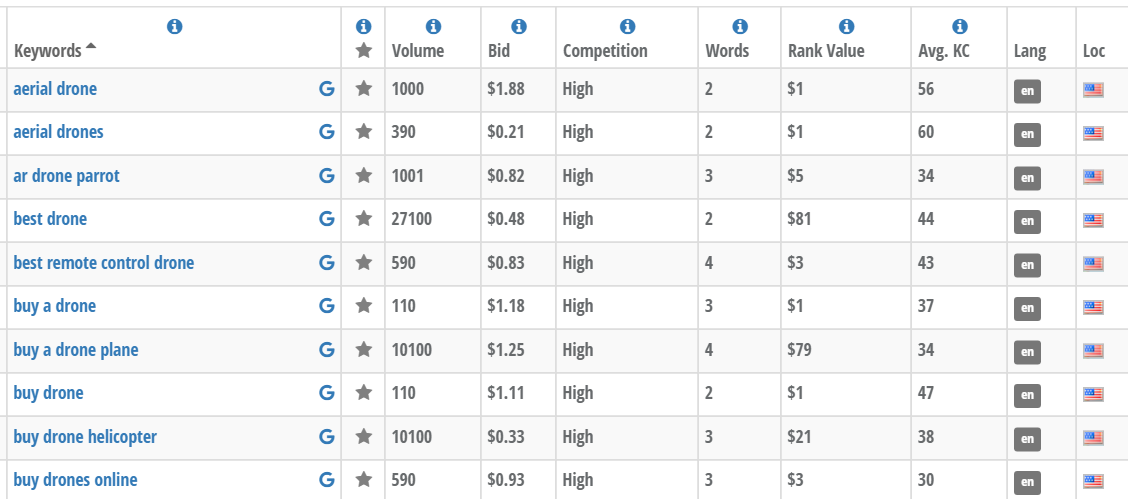Click info icon above Competition column

[627, 27]
